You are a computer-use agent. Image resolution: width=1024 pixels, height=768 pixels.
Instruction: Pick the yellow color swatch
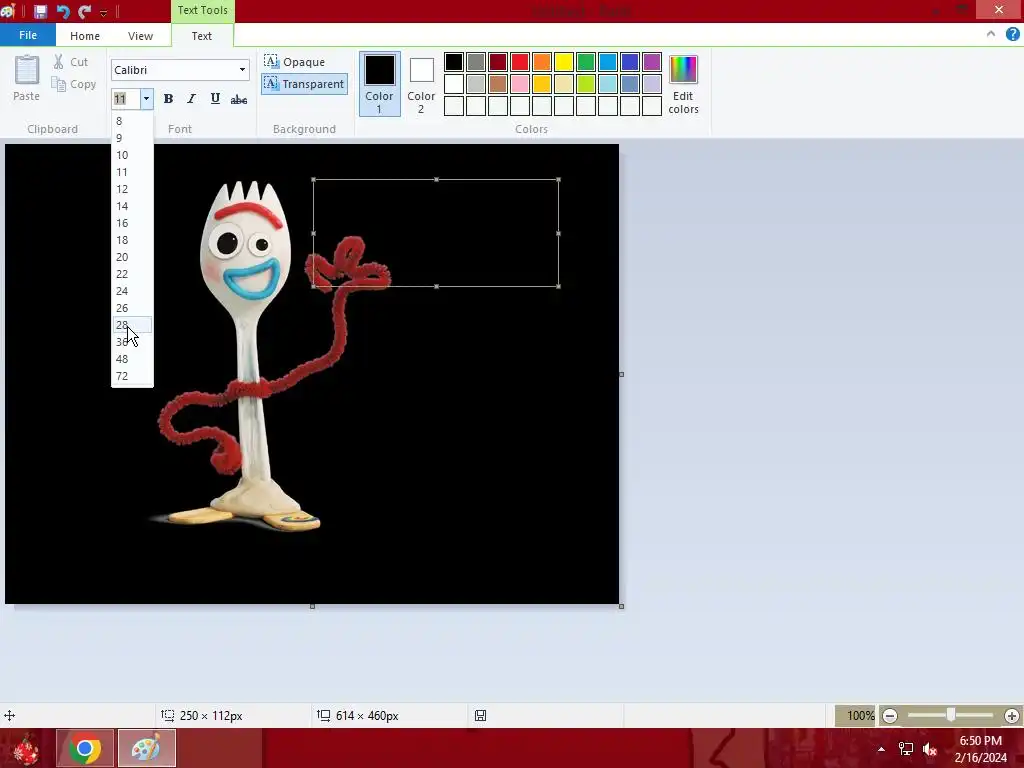(564, 62)
